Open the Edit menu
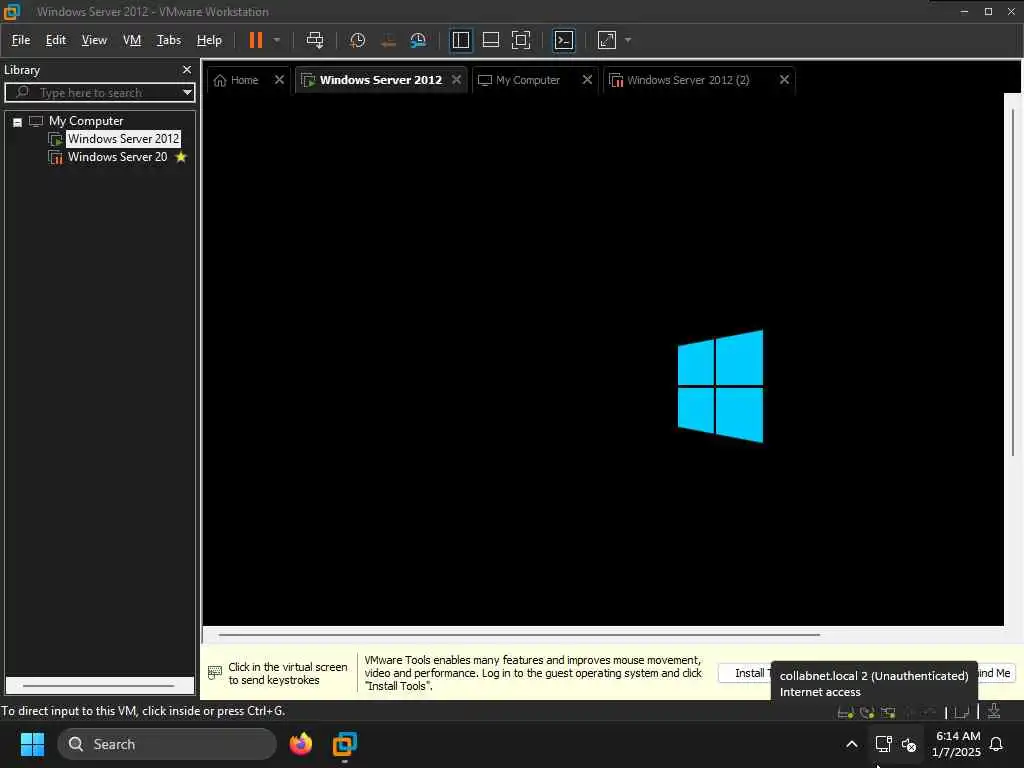Viewport: 1024px width, 768px height. point(56,40)
